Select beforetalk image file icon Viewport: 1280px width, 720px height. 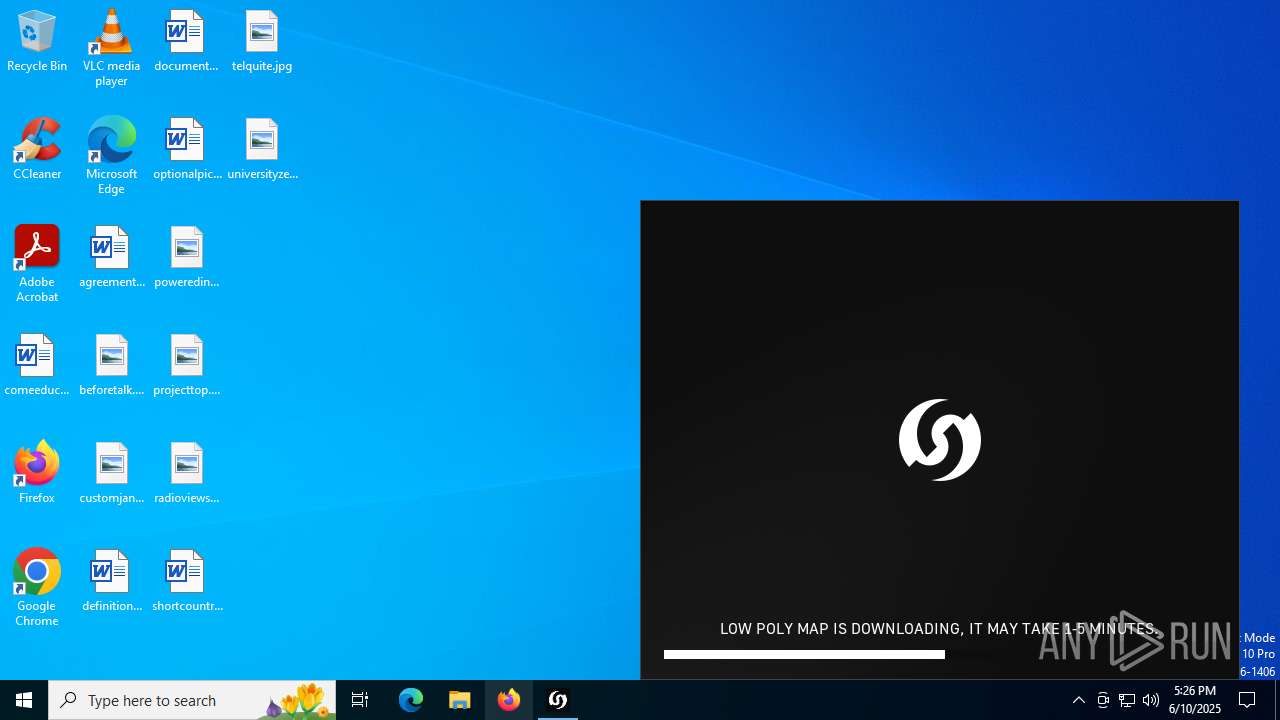click(111, 366)
